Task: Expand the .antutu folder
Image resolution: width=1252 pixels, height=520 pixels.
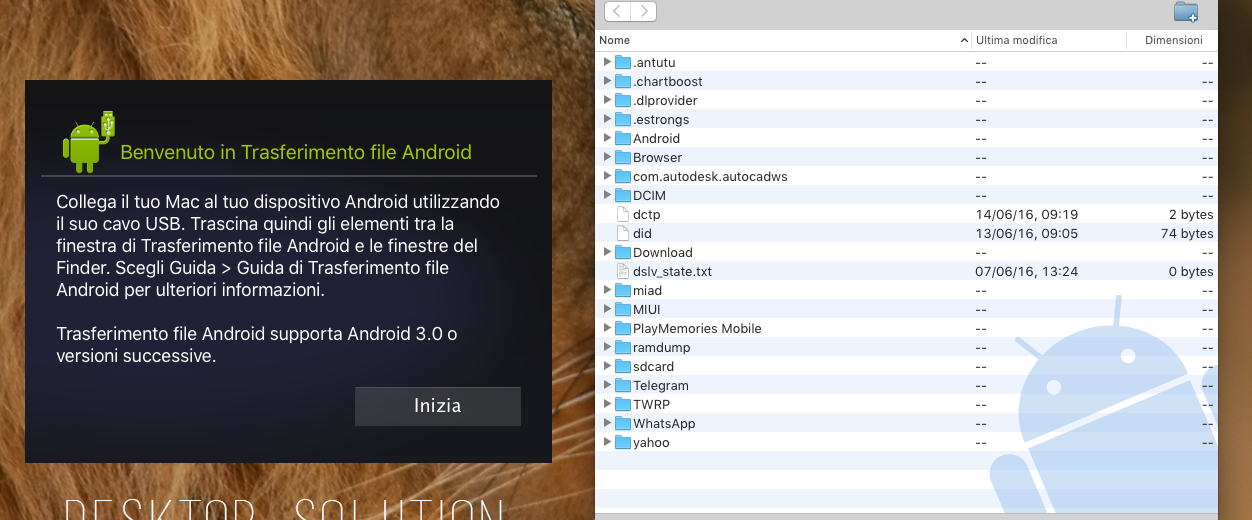Action: coord(607,62)
